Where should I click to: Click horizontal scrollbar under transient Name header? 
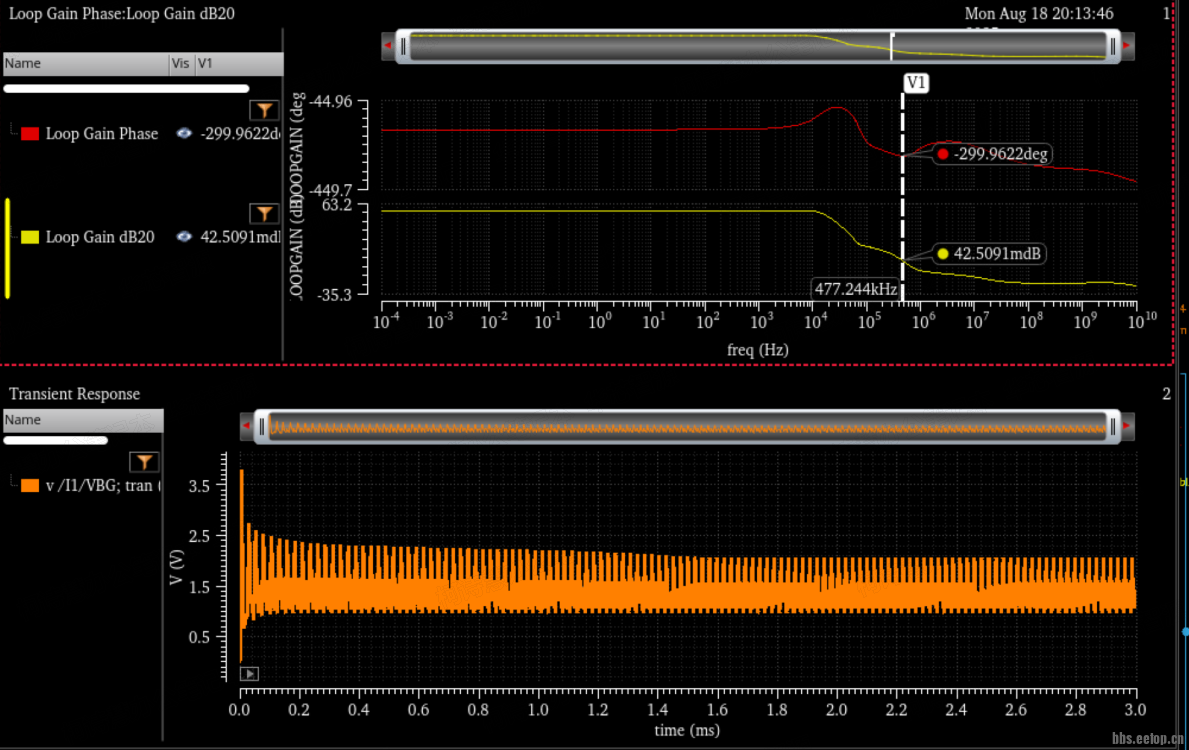coord(56,441)
